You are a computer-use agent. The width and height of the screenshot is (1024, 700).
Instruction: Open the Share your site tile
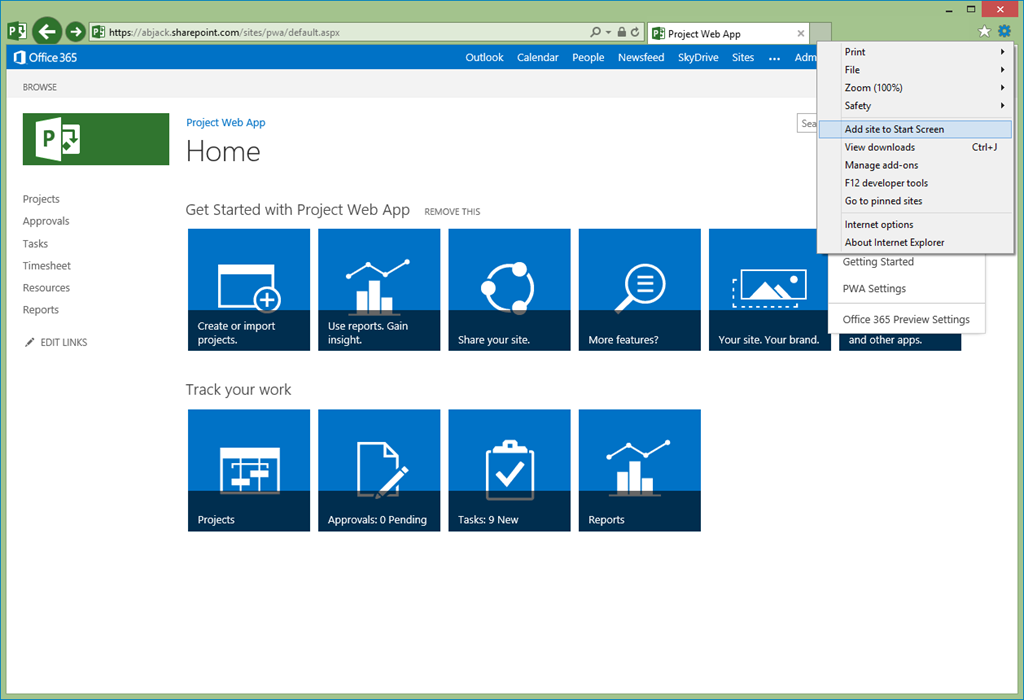click(x=509, y=289)
